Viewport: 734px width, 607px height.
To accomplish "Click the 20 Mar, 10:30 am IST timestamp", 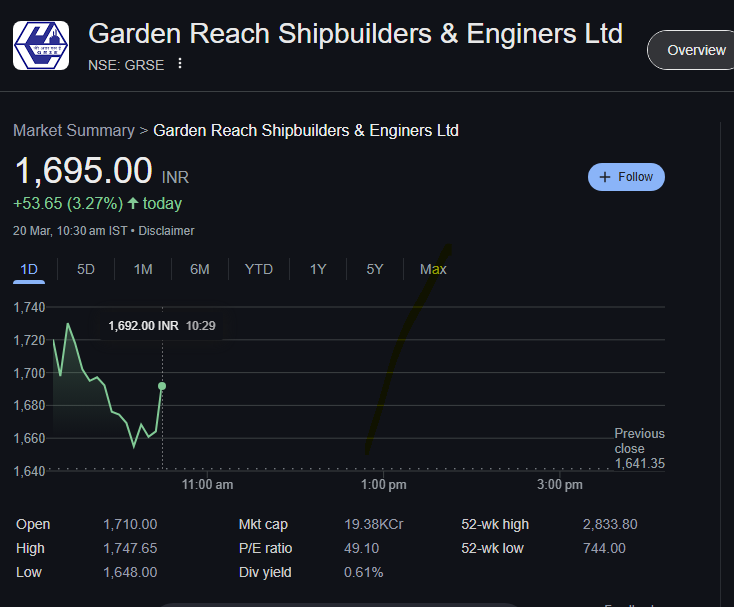I will 70,231.
